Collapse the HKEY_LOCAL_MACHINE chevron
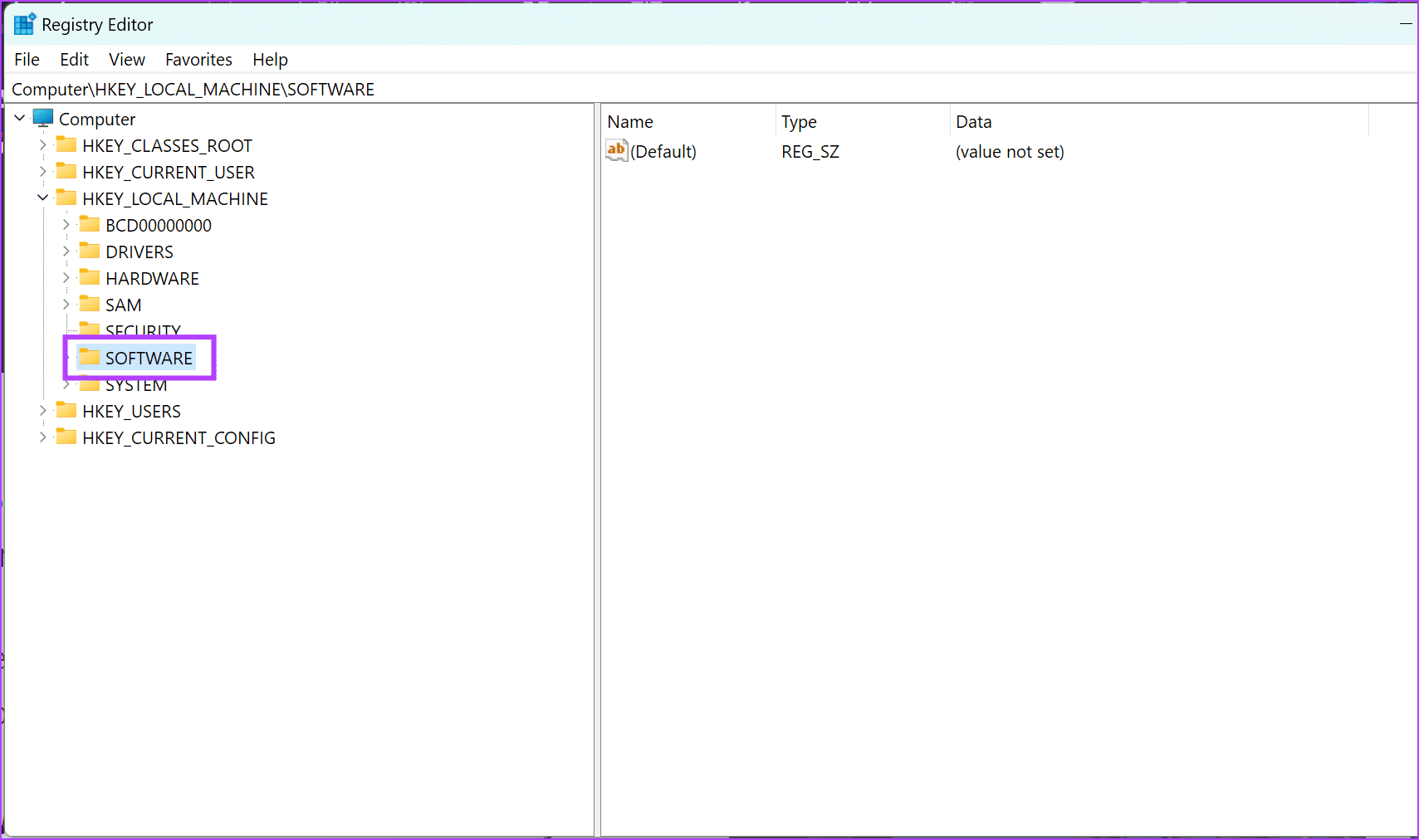 pos(43,198)
